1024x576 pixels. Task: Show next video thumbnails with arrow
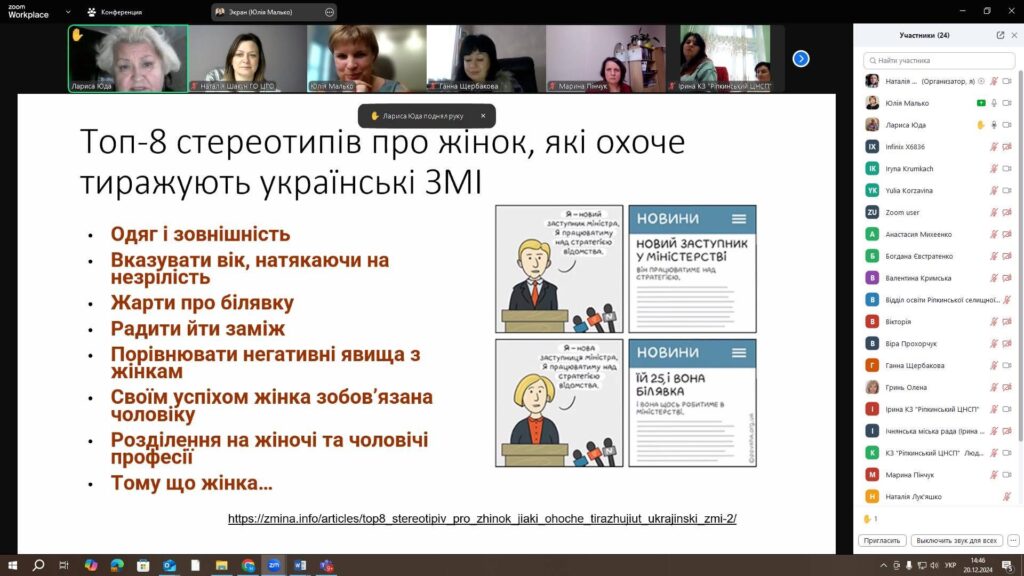point(801,58)
